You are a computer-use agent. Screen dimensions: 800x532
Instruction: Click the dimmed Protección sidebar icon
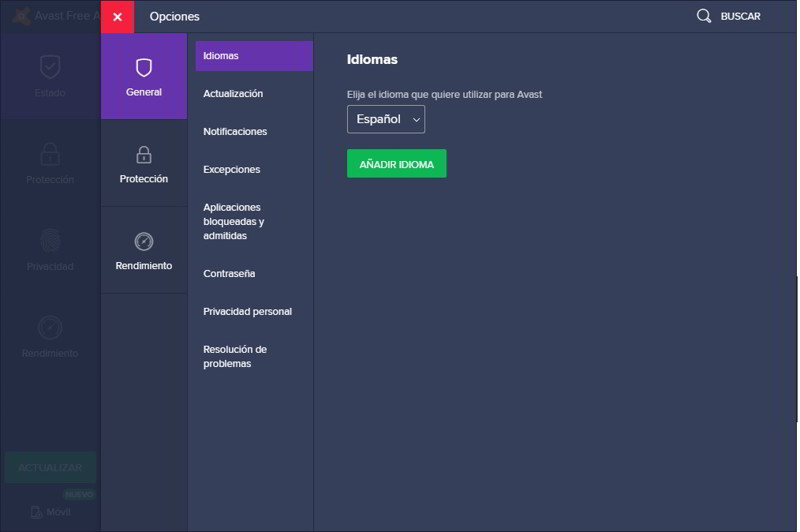click(50, 154)
